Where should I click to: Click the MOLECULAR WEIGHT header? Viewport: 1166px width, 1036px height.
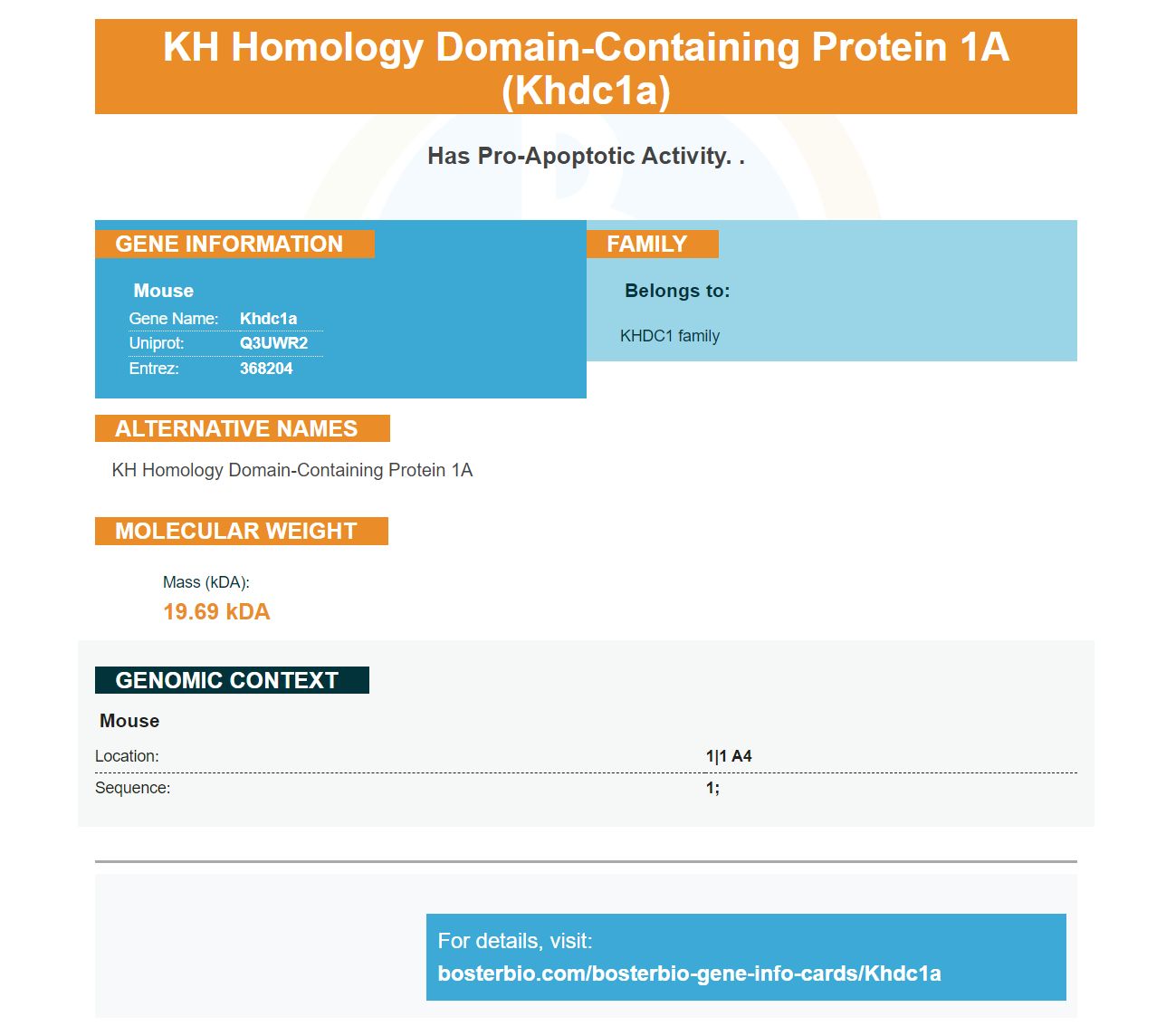point(241,532)
